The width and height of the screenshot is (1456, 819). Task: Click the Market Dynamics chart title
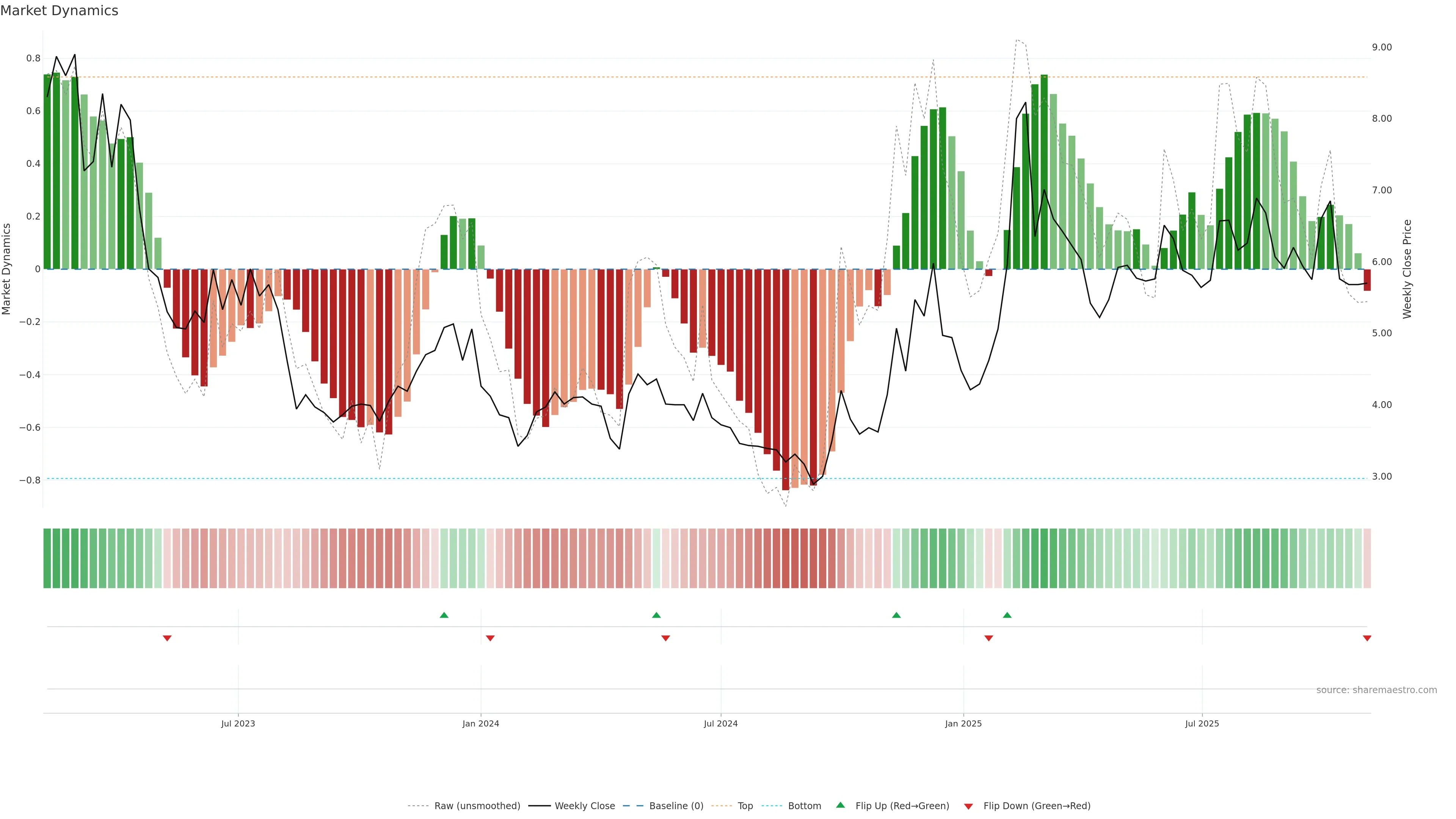pyautogui.click(x=60, y=11)
